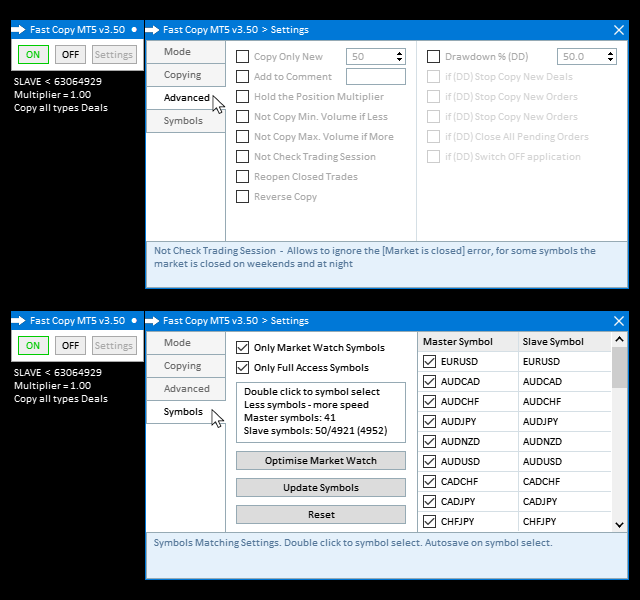This screenshot has height=600, width=640.
Task: Click OFF button in top small panel
Action: pyautogui.click(x=71, y=55)
